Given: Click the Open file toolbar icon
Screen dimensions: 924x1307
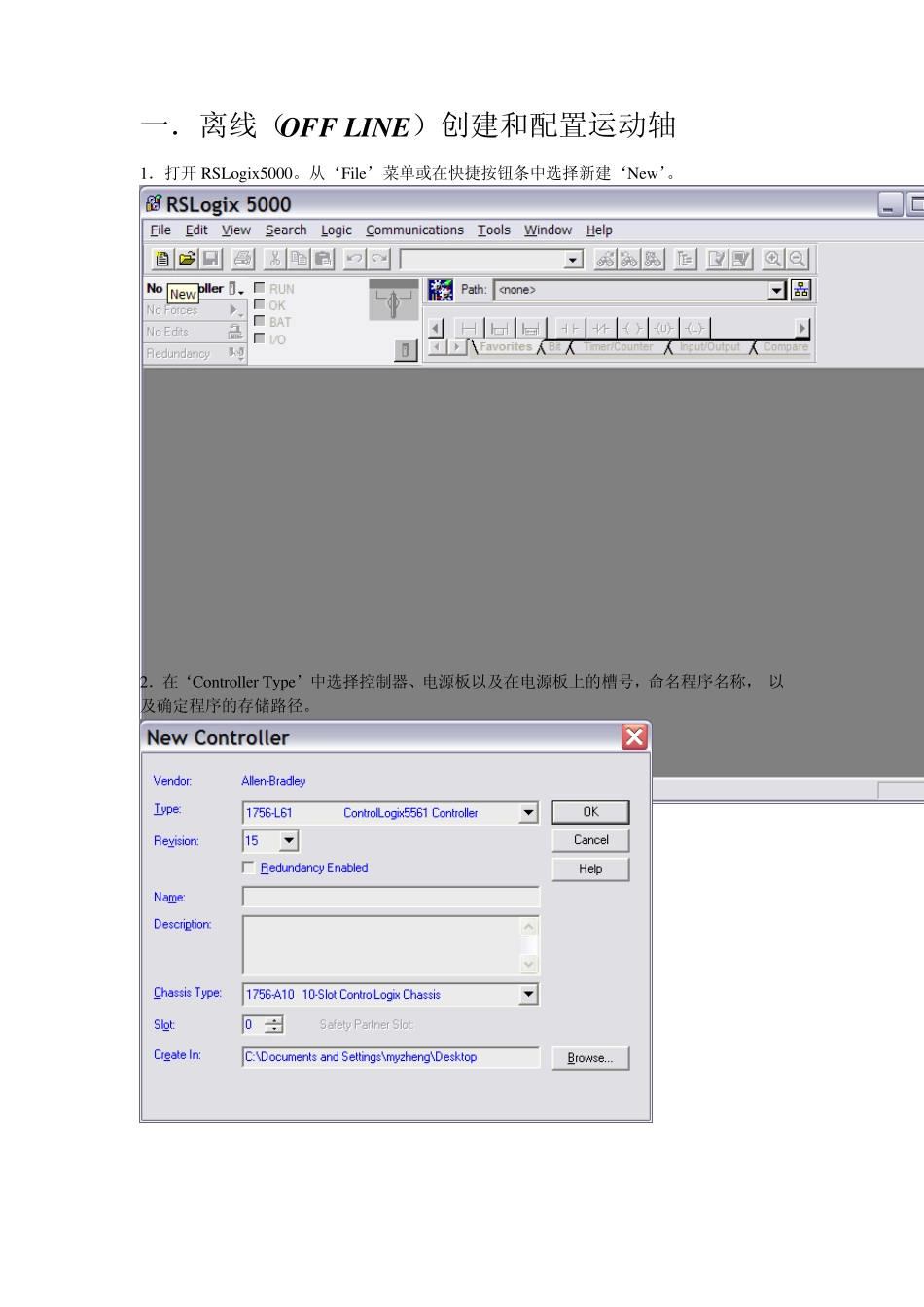Looking at the screenshot, I should point(187,259).
